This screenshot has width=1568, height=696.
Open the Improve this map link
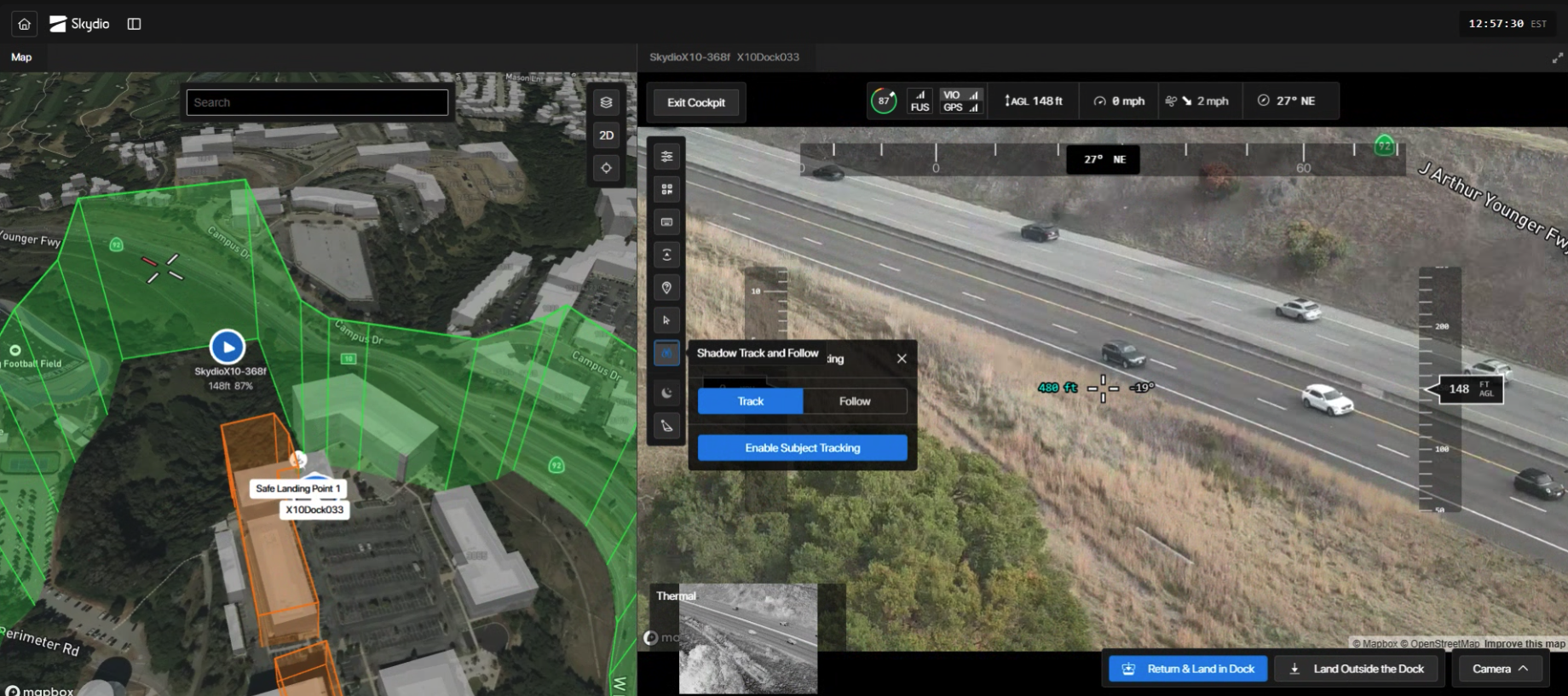click(1525, 644)
